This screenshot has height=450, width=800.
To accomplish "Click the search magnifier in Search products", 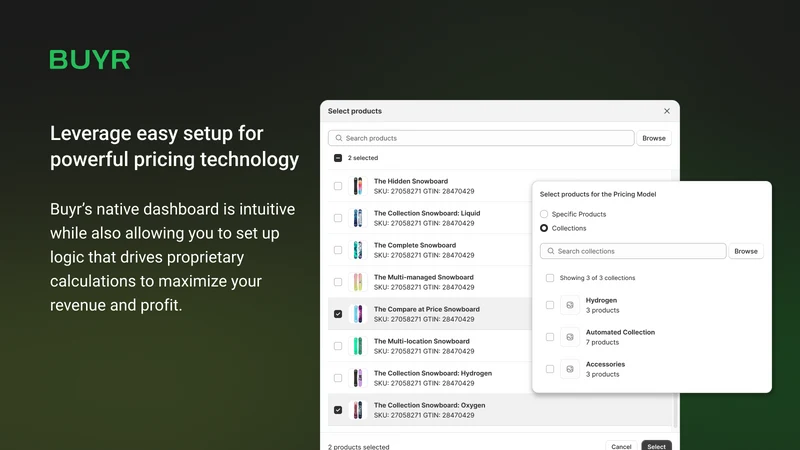I will [x=339, y=138].
